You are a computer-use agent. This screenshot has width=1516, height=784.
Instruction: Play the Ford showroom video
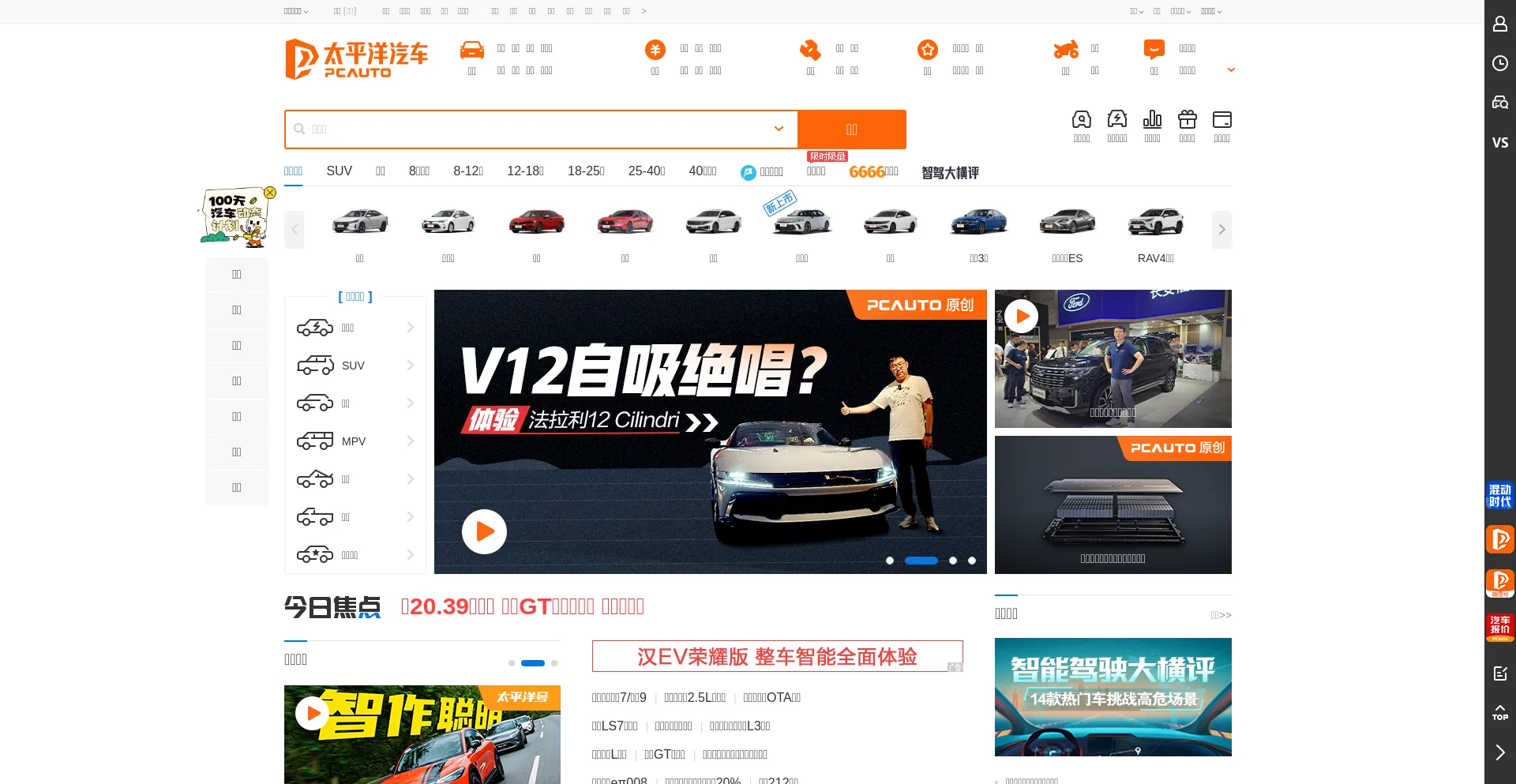(1022, 317)
